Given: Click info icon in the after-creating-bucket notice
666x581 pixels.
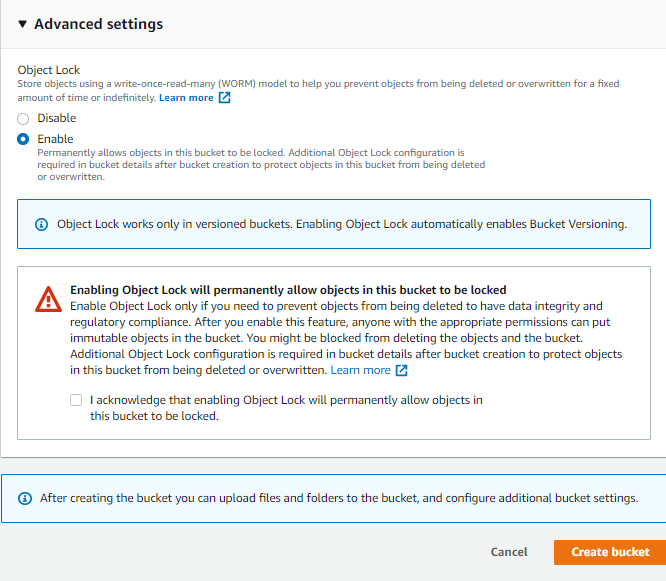Looking at the screenshot, I should 25,498.
